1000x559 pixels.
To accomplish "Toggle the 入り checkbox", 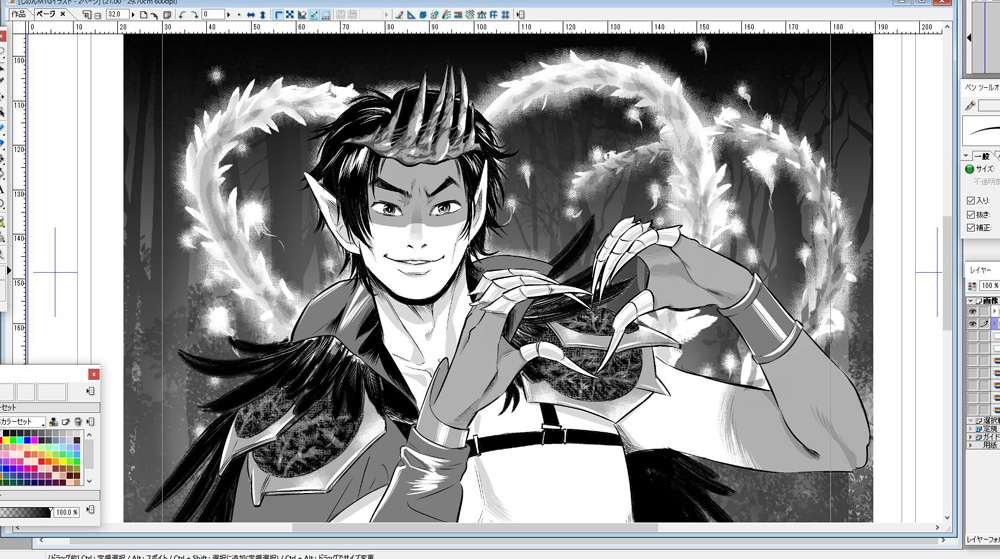I will click(970, 200).
